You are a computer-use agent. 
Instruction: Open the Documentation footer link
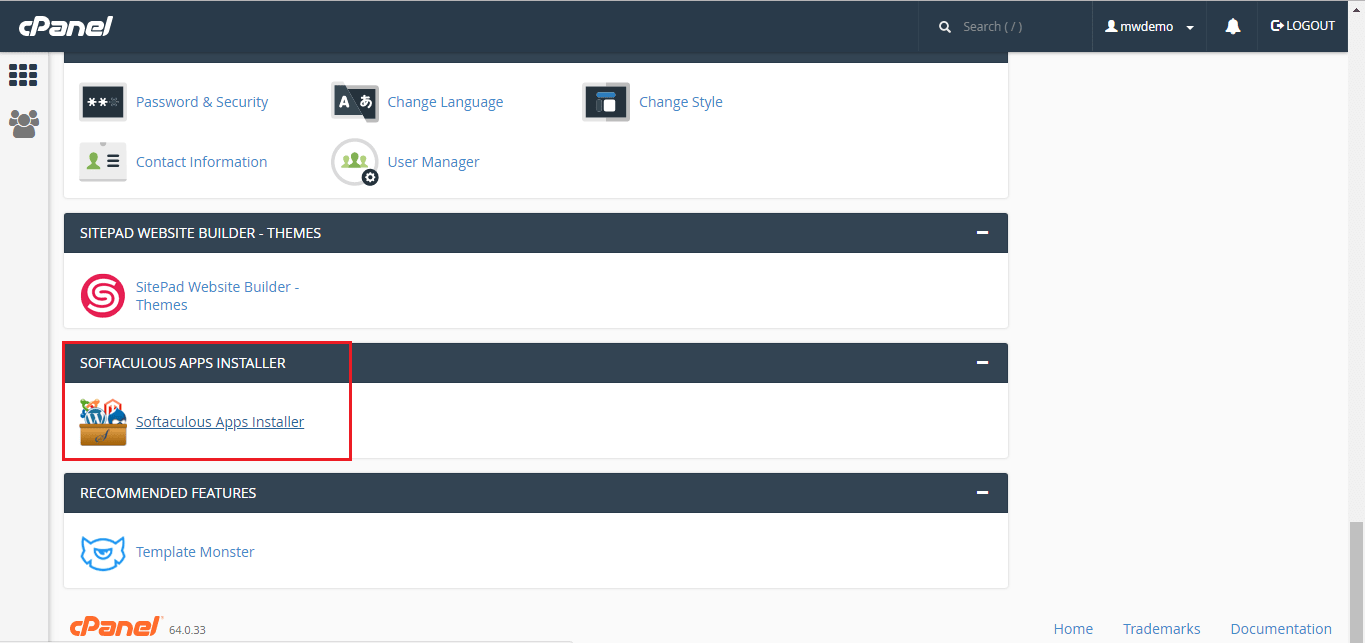pyautogui.click(x=1281, y=629)
